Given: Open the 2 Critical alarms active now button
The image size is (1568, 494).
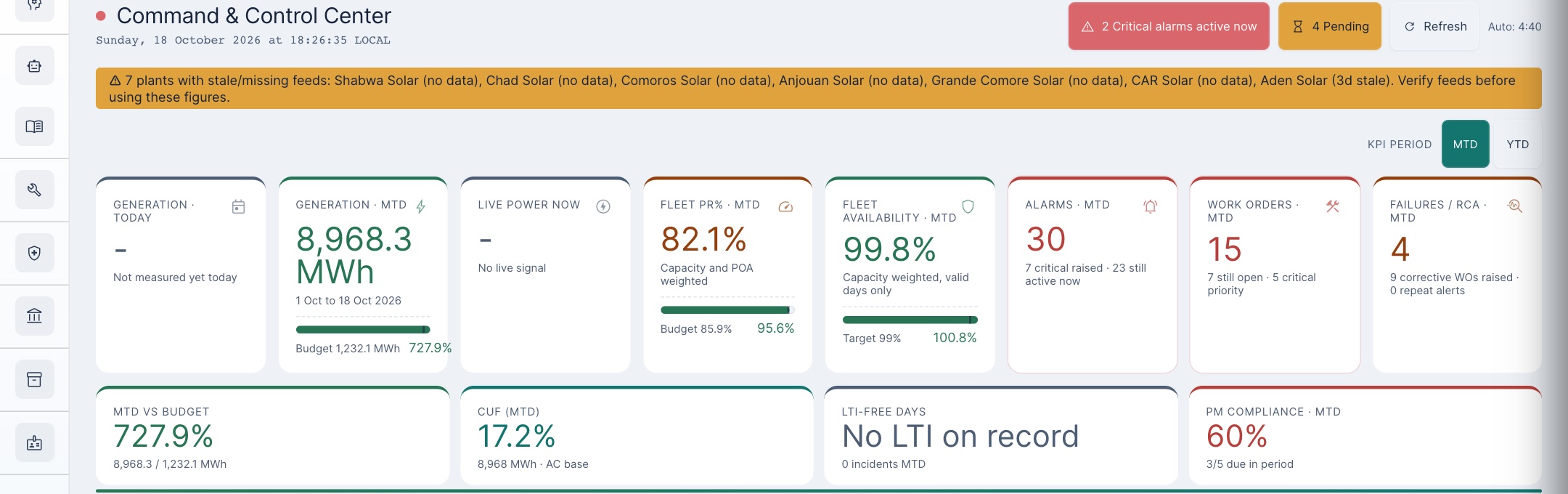Looking at the screenshot, I should click(1169, 26).
